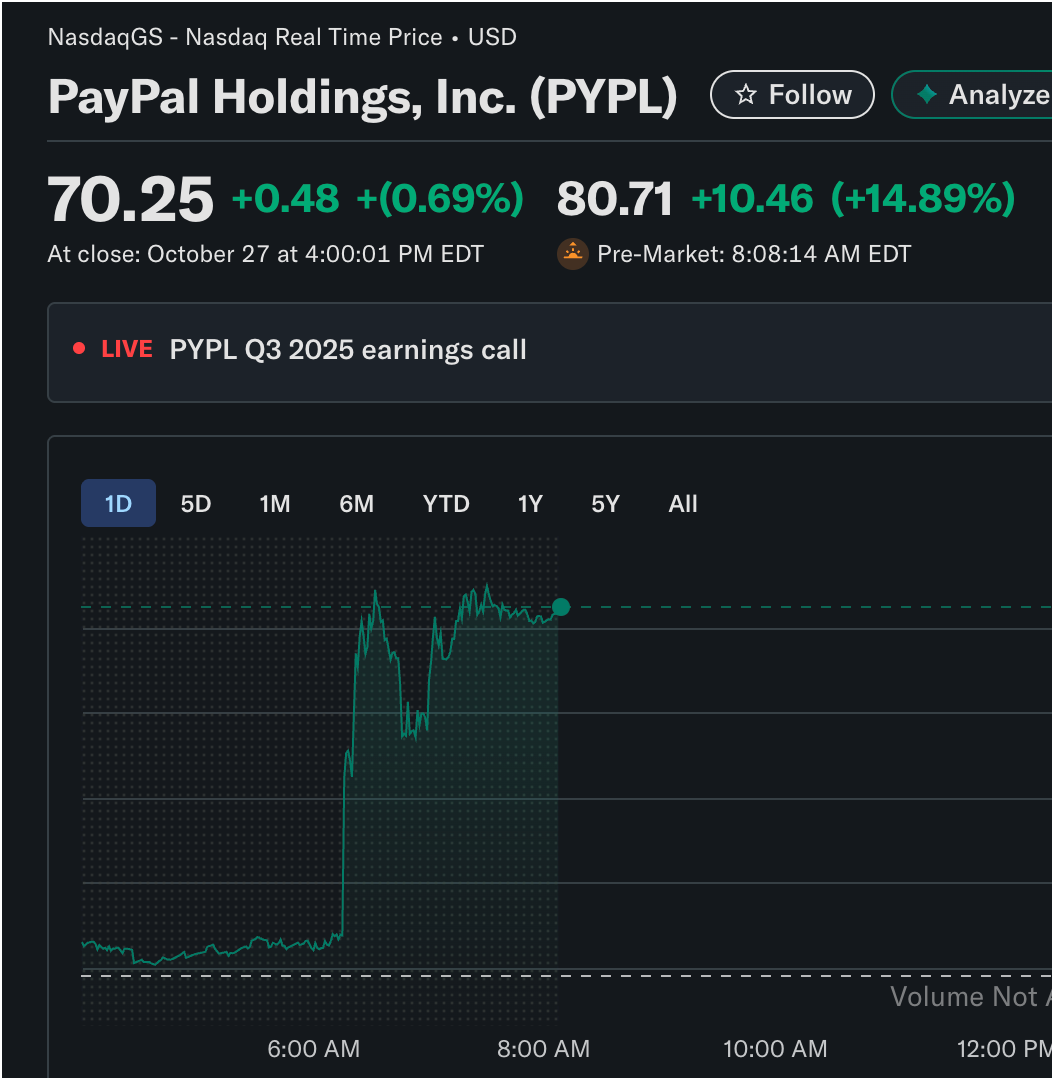Click the 6:00 AM axis label
The image size is (1054, 1080).
(x=313, y=1049)
